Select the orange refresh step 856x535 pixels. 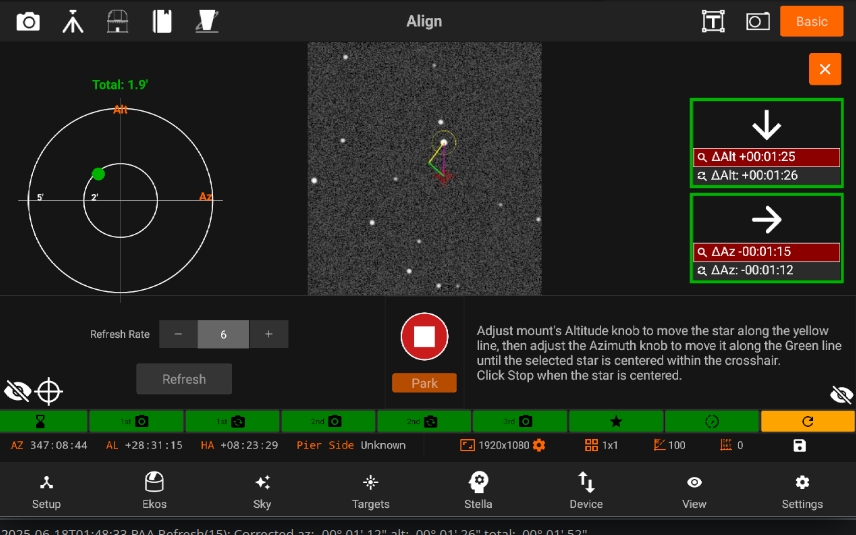point(808,421)
